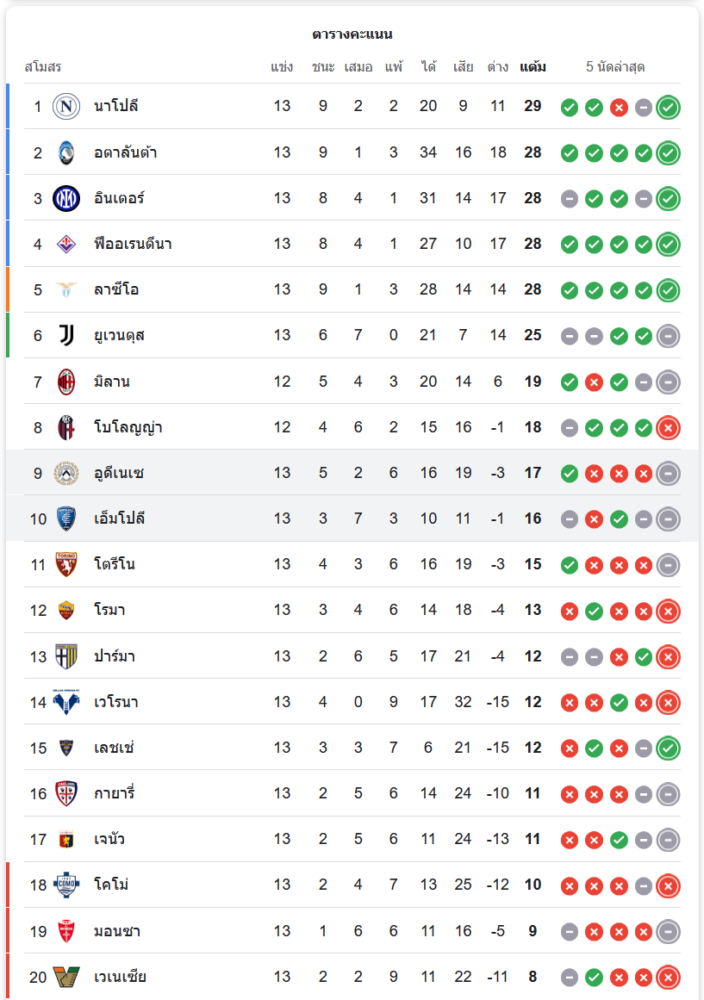Viewport: 704px width, 1000px height.
Task: Sort by the แต้ม points column header
Action: [x=533, y=67]
